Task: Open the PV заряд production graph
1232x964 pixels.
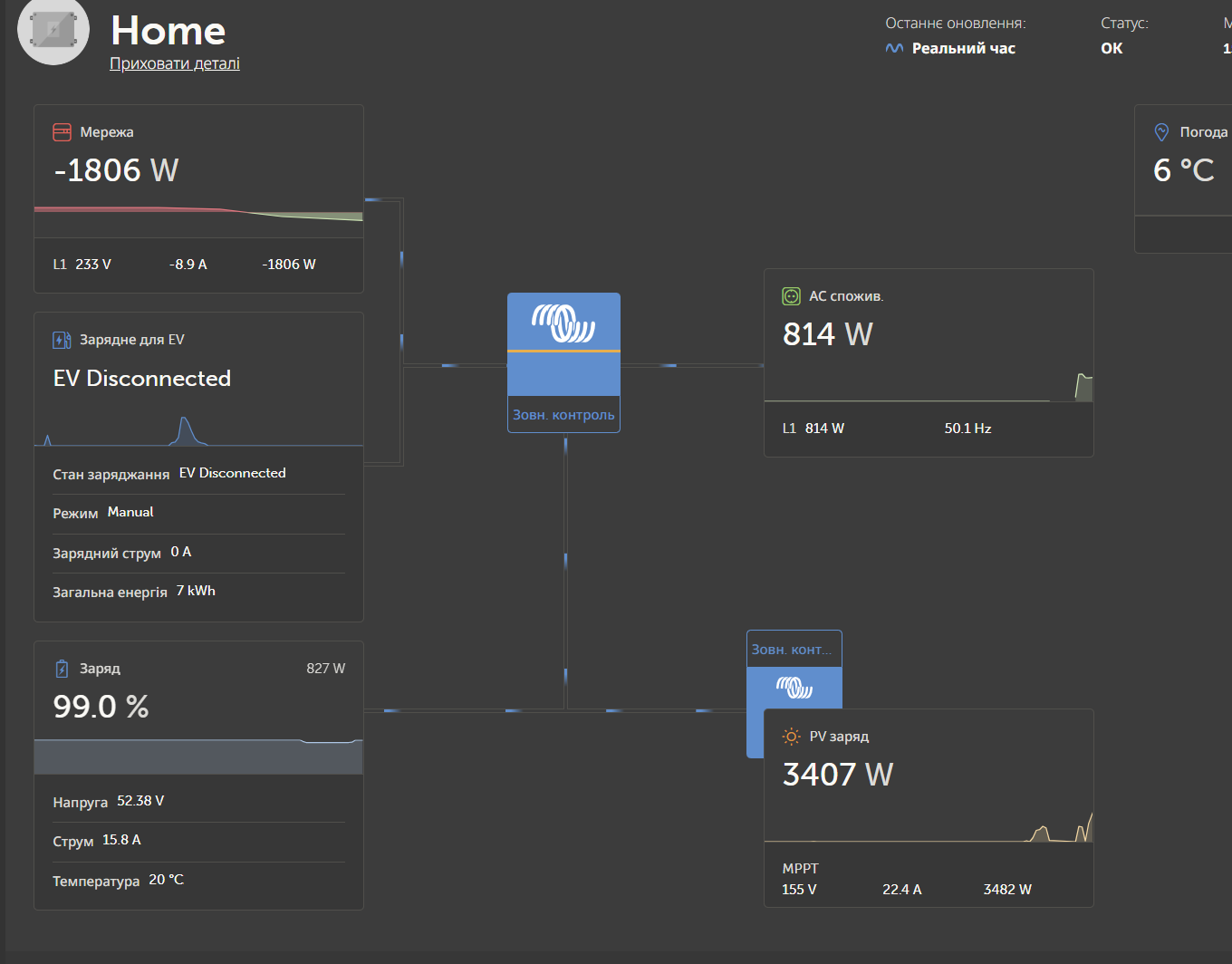Action: click(x=929, y=824)
